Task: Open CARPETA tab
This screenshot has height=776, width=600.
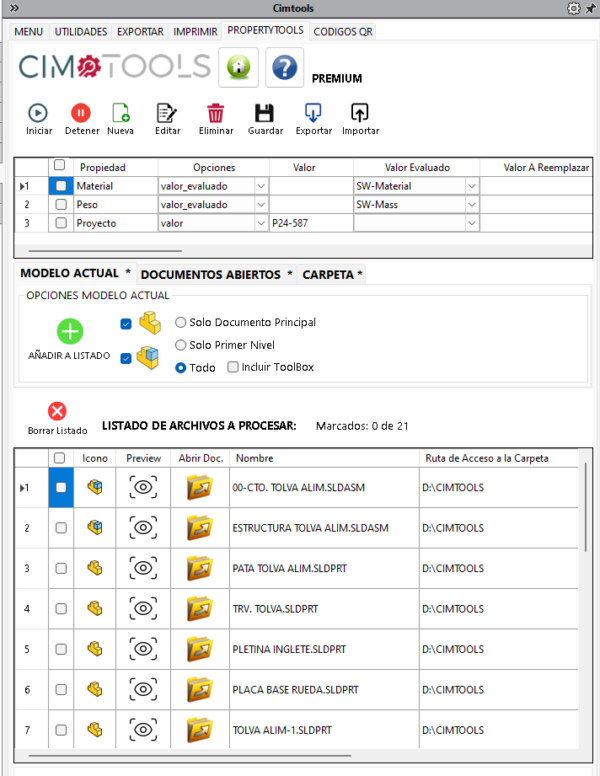Action: [x=332, y=275]
